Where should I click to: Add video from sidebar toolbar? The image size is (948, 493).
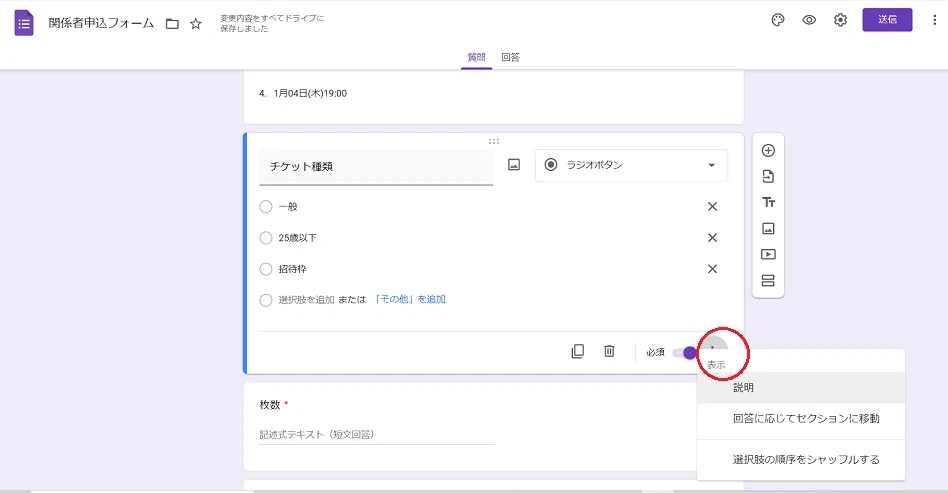(768, 255)
